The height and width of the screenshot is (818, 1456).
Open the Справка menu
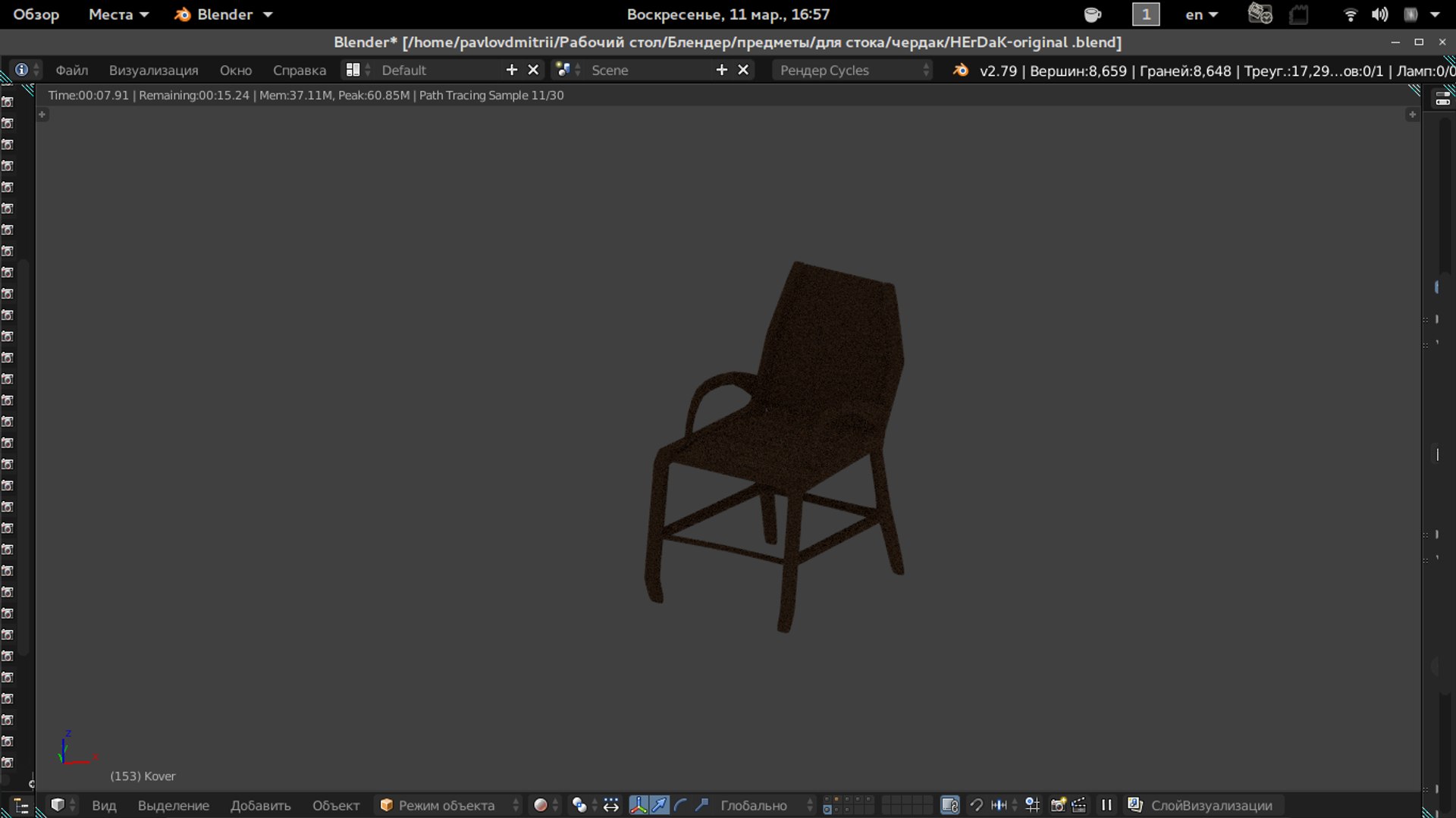tap(300, 71)
